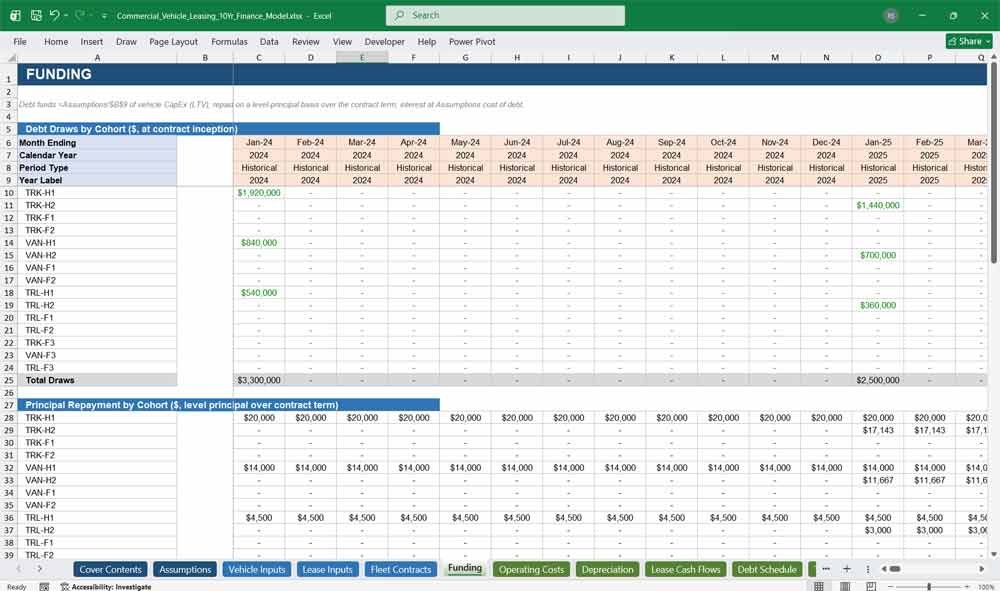Select the $2,500,000 total draws cell
This screenshot has height=591, width=1000.
pyautogui.click(x=878, y=380)
